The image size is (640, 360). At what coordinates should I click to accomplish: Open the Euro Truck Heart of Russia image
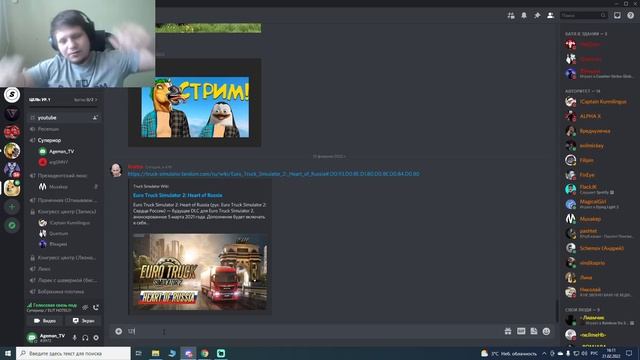coord(200,271)
